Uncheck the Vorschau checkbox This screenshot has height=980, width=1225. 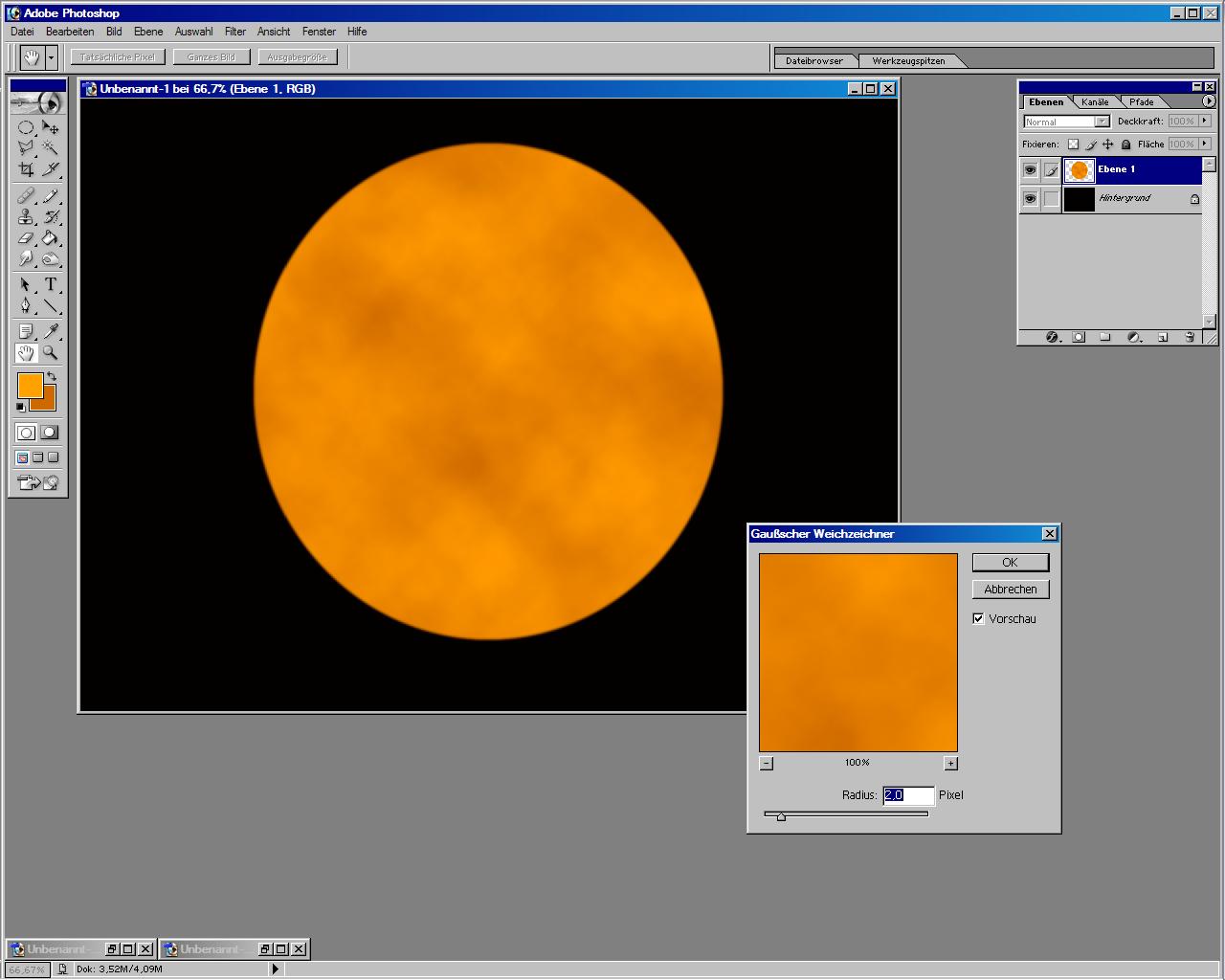pyautogui.click(x=978, y=618)
